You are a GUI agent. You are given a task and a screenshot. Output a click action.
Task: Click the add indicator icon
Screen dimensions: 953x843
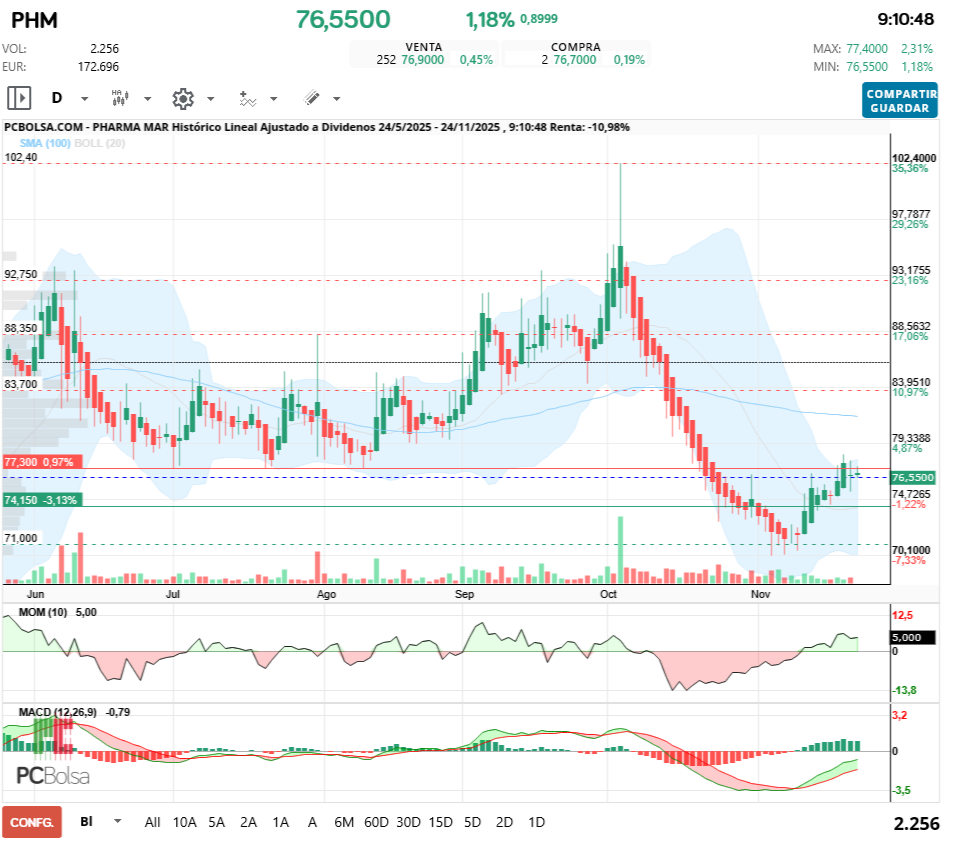pos(247,98)
